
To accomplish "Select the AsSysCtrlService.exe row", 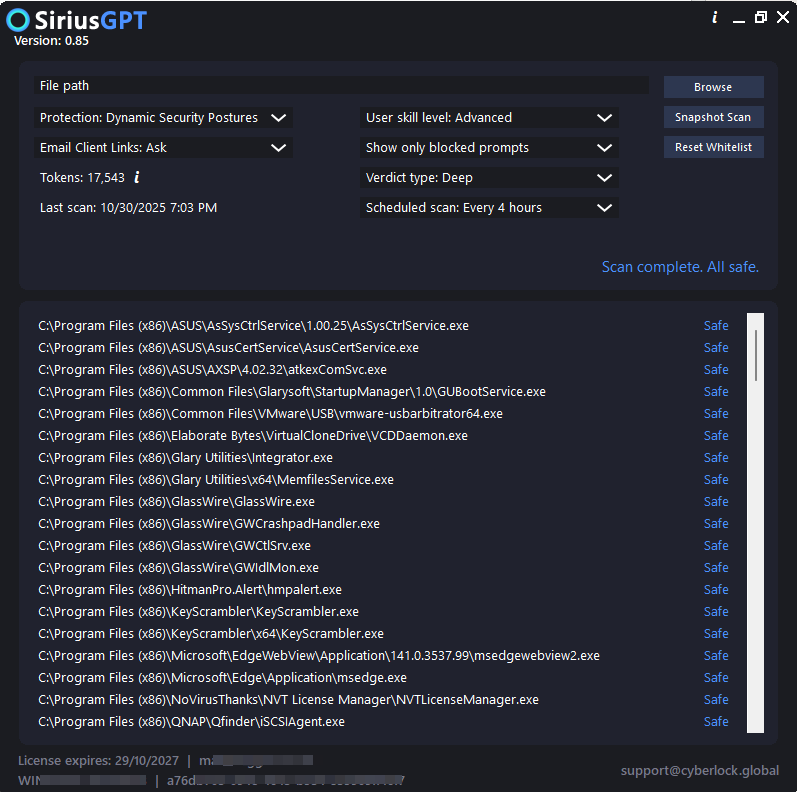I will pos(383,325).
